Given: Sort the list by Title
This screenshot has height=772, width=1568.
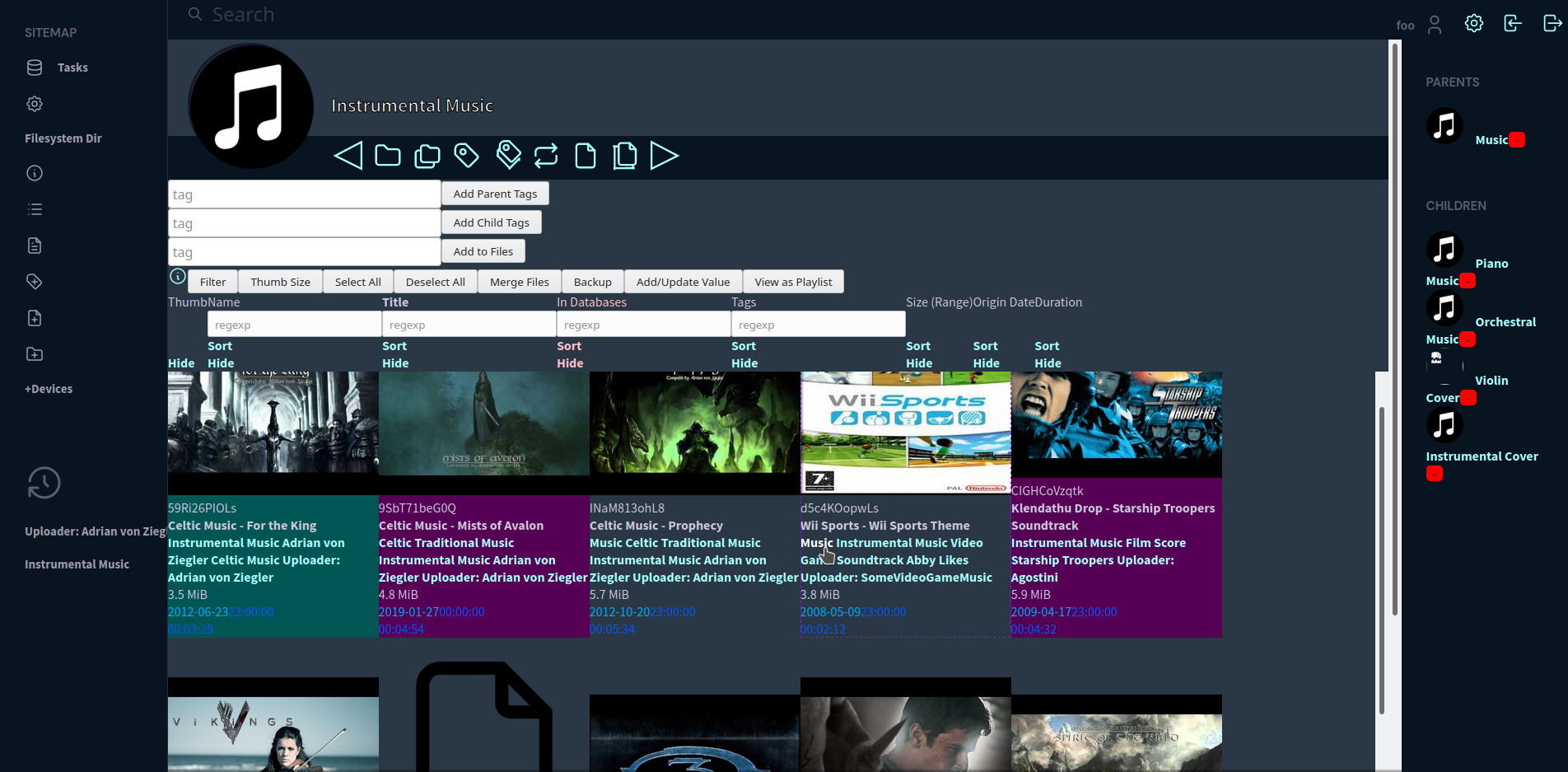Looking at the screenshot, I should click(x=394, y=346).
